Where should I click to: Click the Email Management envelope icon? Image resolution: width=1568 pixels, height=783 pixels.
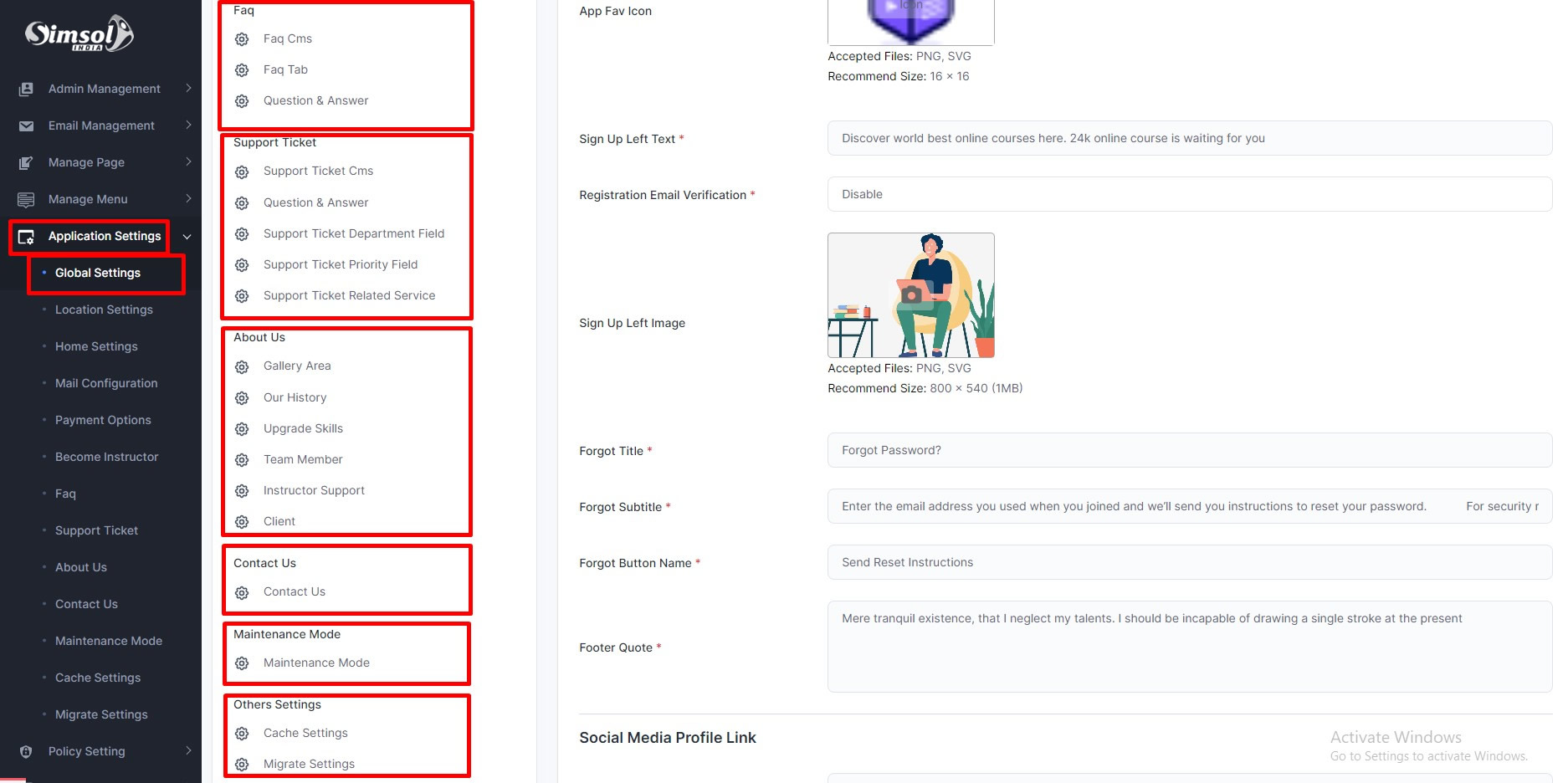[x=26, y=125]
